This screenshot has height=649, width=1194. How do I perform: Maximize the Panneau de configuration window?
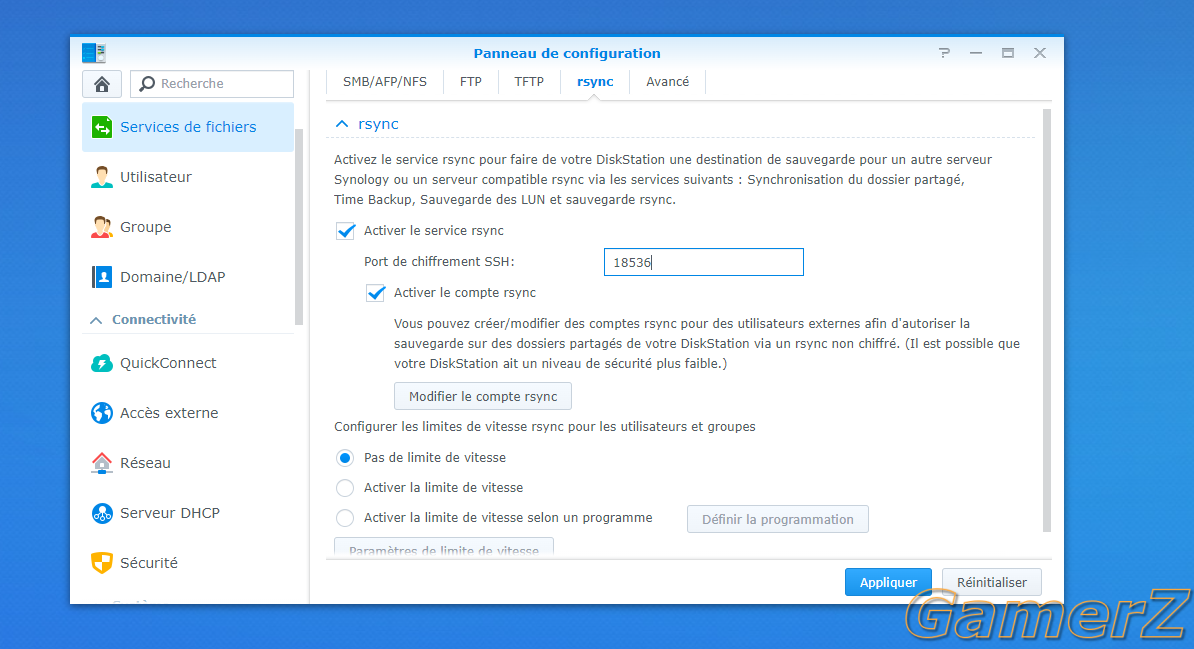click(1007, 53)
